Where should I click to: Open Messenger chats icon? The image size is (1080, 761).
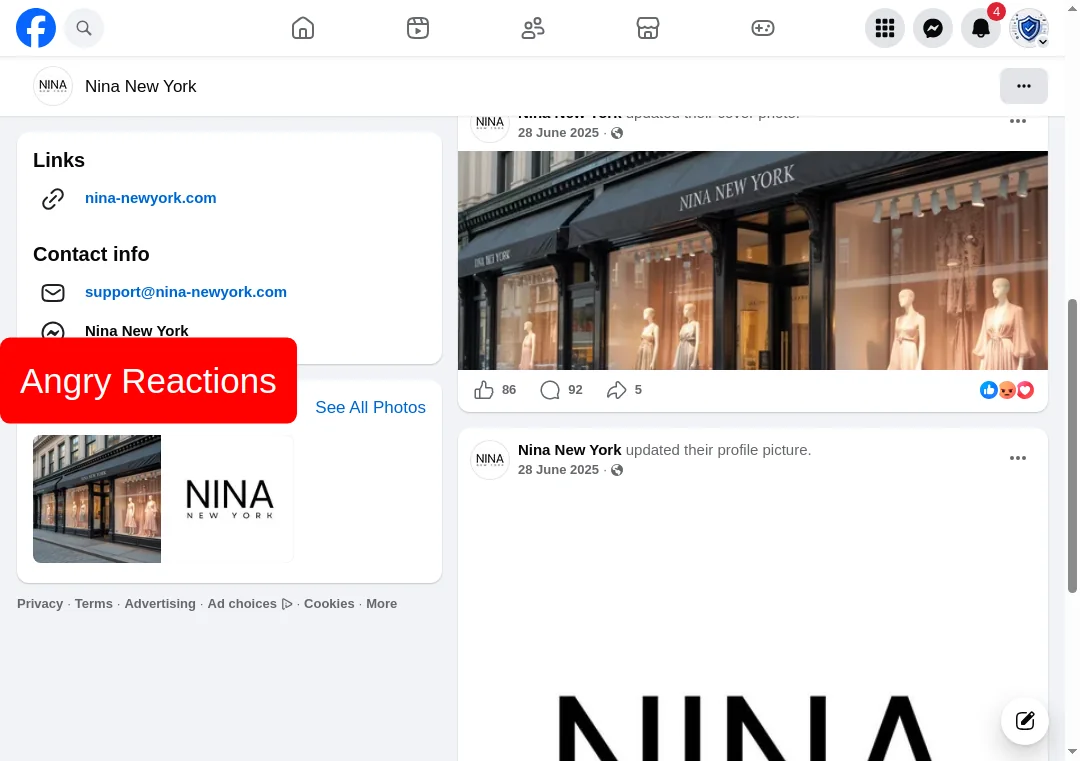point(933,28)
